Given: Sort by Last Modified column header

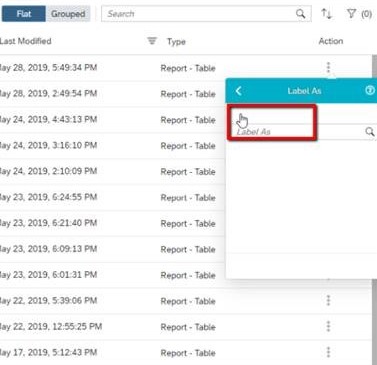Looking at the screenshot, I should click(x=26, y=41).
